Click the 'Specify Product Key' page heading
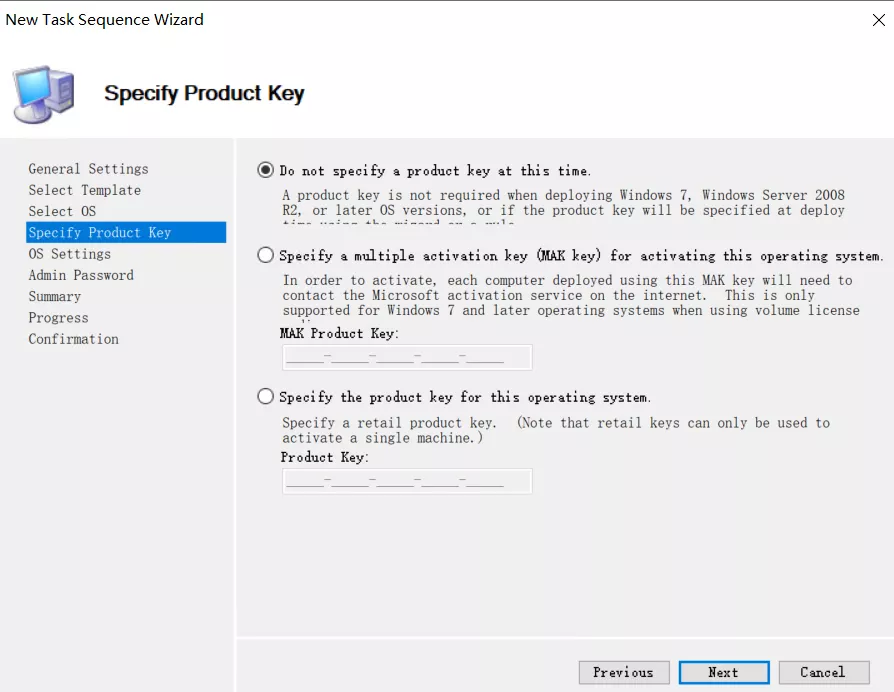 click(204, 94)
